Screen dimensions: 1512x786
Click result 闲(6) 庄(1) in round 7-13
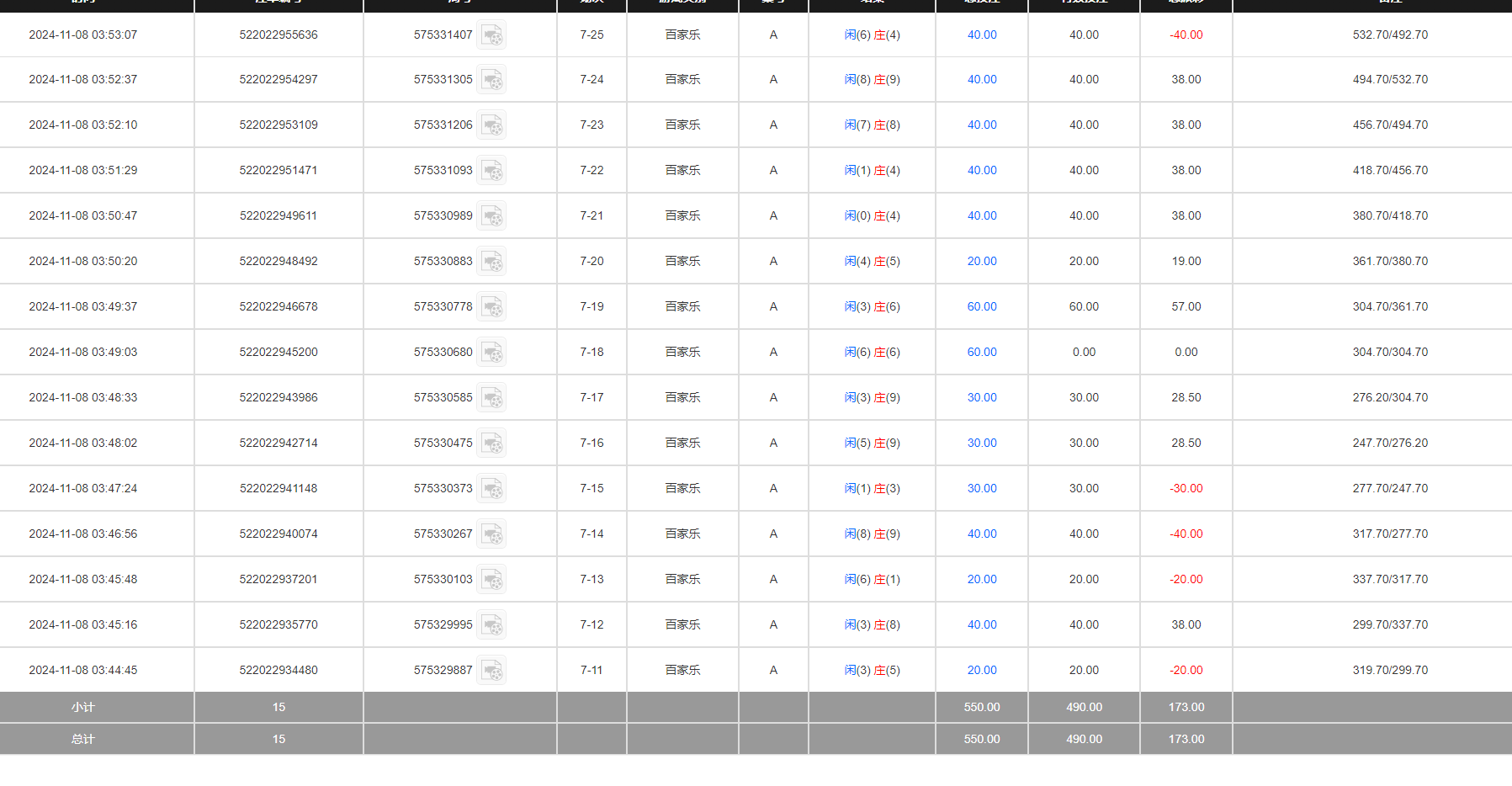[872, 580]
